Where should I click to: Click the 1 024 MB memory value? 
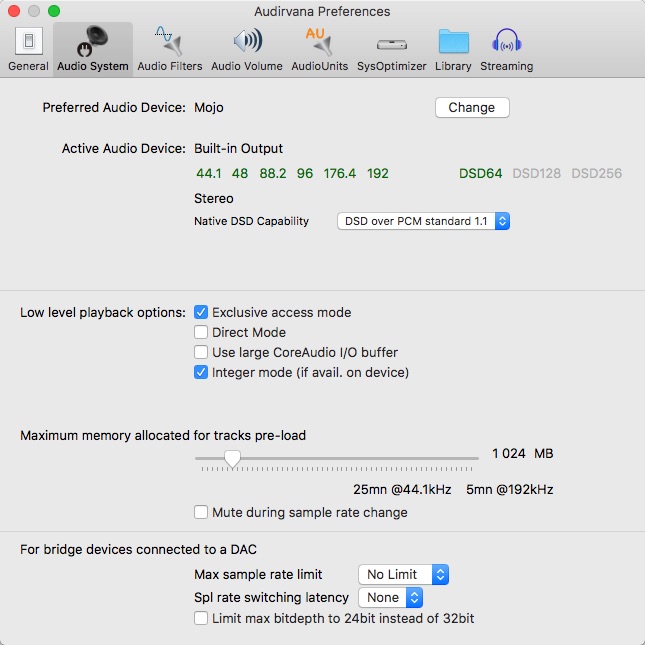coord(523,453)
